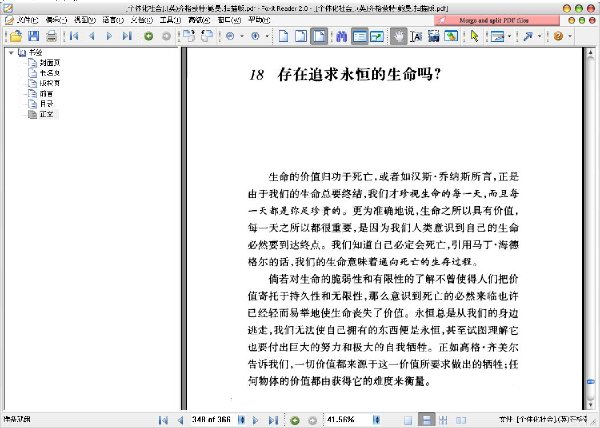Click the Open file folder icon
The image size is (600, 428).
(16, 36)
